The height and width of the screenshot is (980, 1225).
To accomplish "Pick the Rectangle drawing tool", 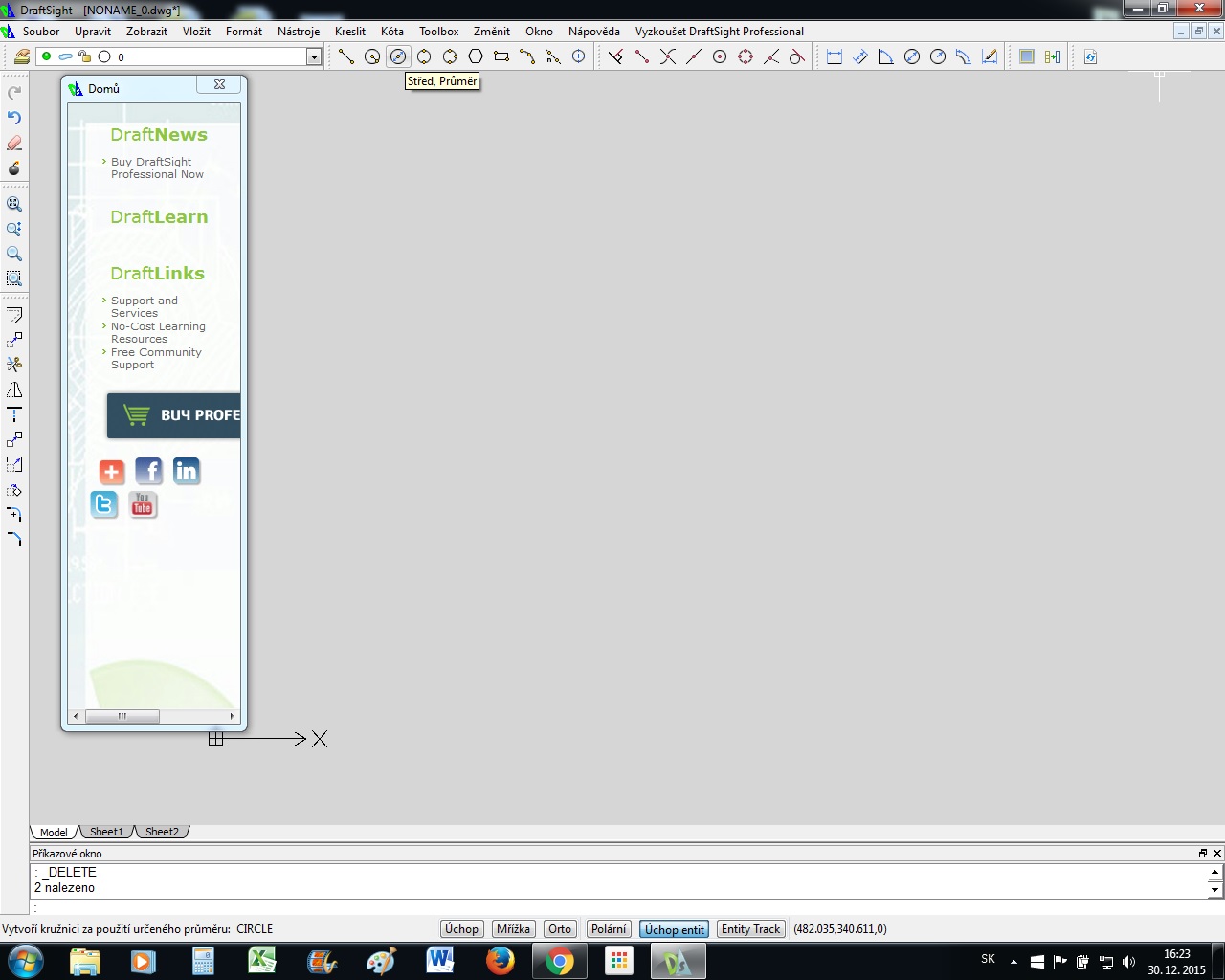I will [x=501, y=56].
